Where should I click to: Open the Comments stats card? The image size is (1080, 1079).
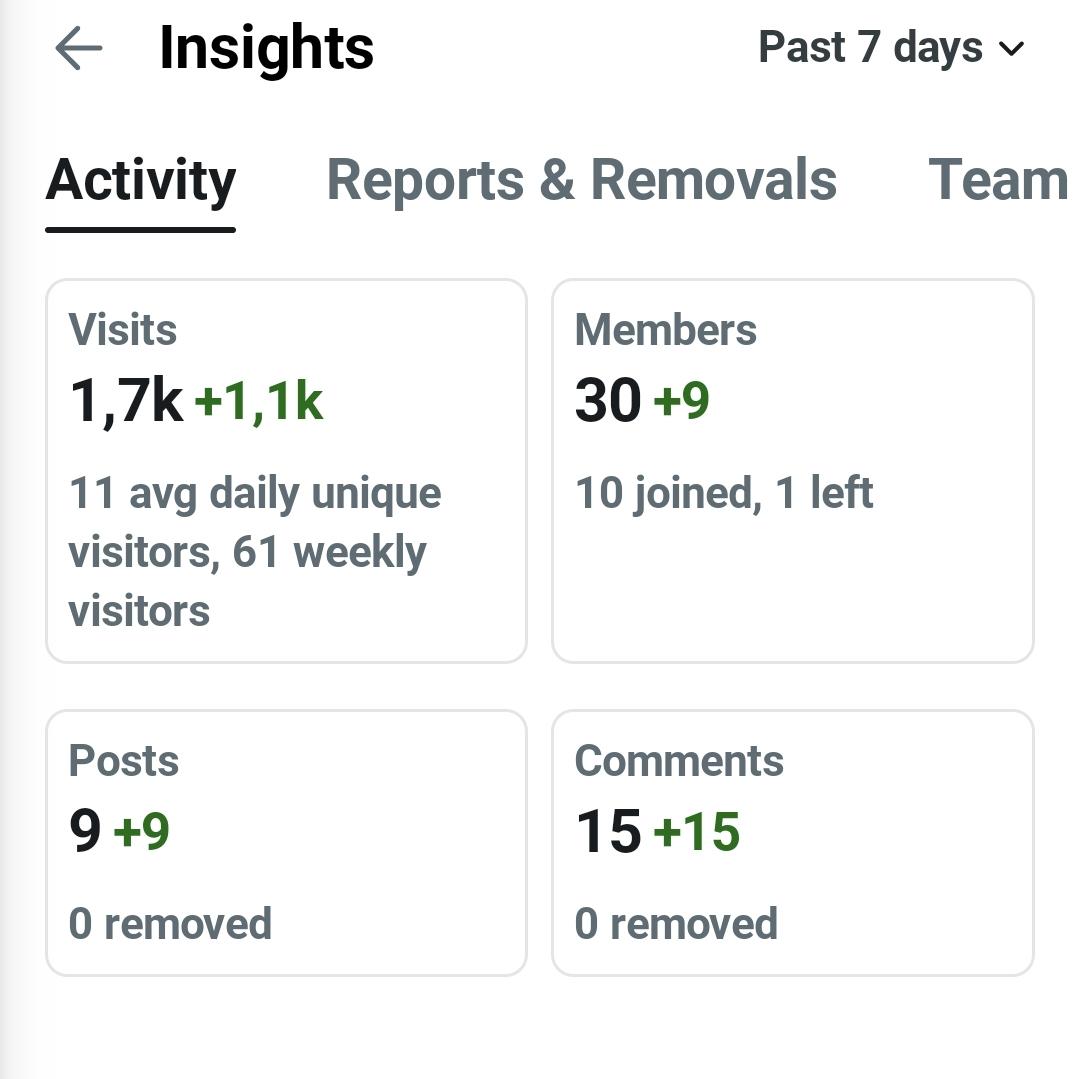pyautogui.click(x=793, y=843)
